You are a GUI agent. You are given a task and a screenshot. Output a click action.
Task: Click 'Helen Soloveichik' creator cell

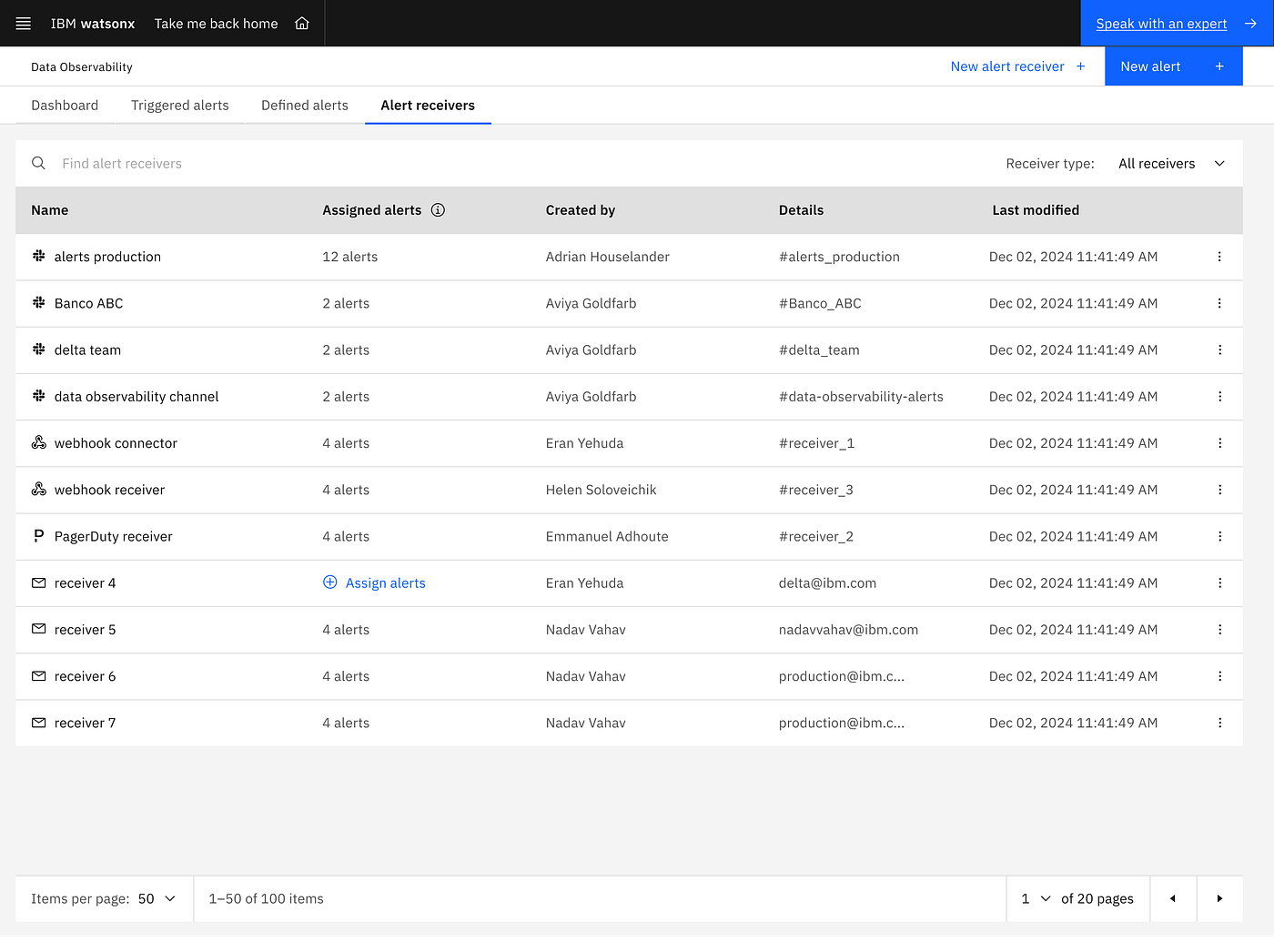602,490
